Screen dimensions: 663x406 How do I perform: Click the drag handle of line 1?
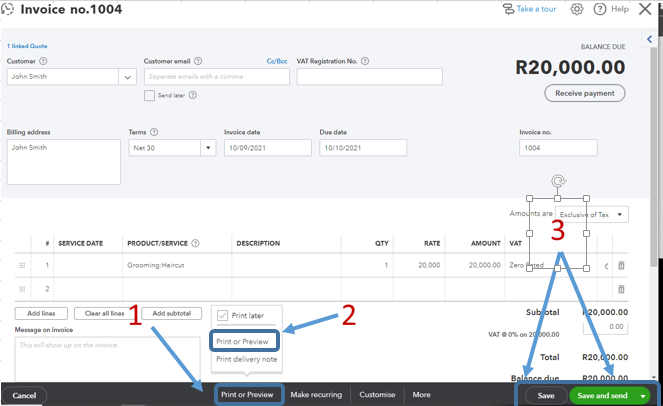click(x=22, y=266)
